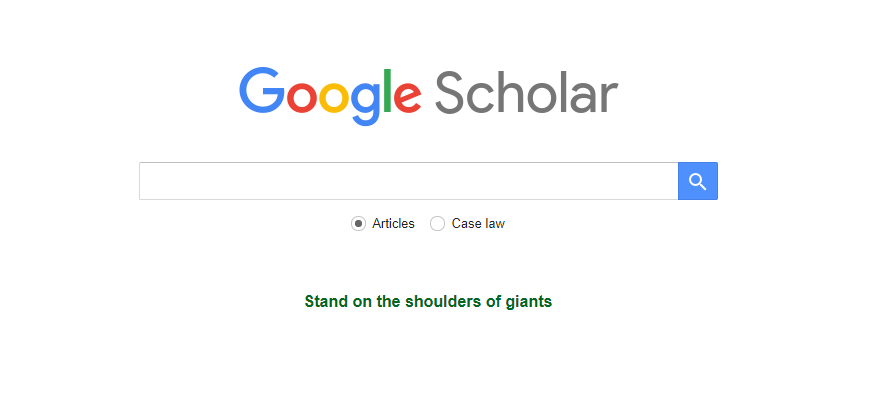This screenshot has height=397, width=883.
Task: Click the capital "S" of Scholar
Action: tap(451, 92)
